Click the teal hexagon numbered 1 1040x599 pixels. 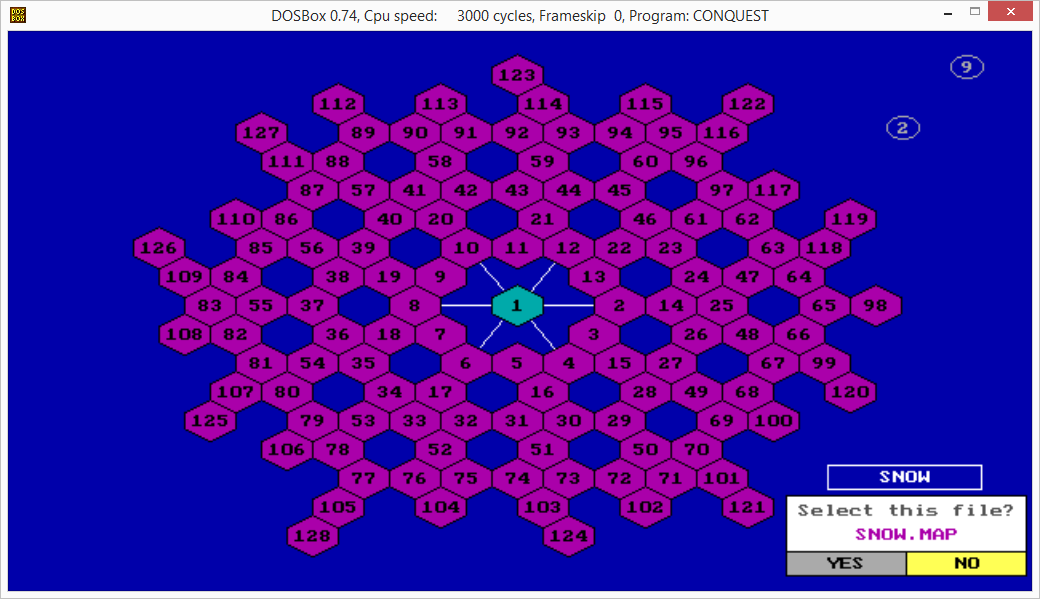coord(517,306)
